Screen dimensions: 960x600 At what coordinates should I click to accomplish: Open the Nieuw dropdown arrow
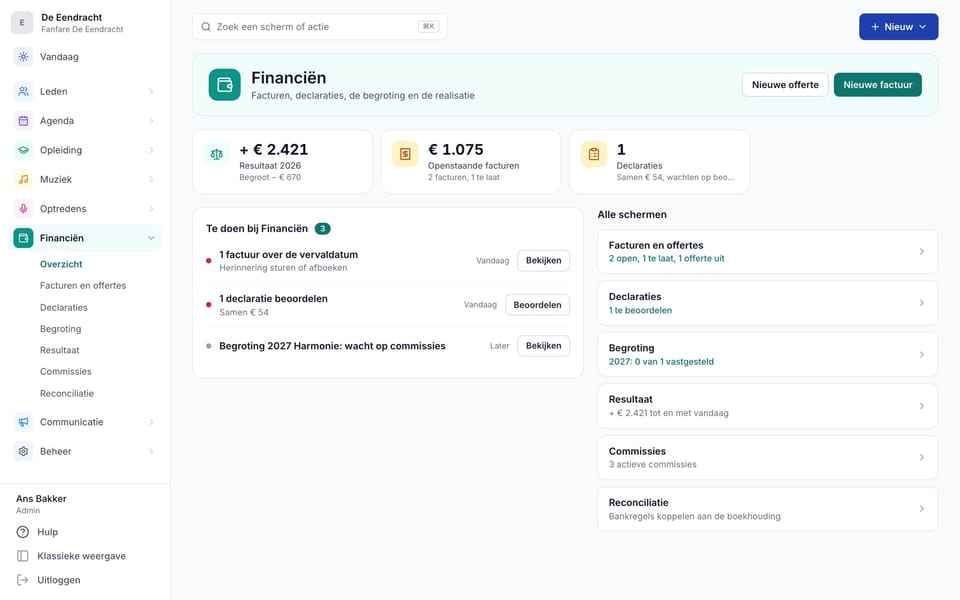coord(923,27)
